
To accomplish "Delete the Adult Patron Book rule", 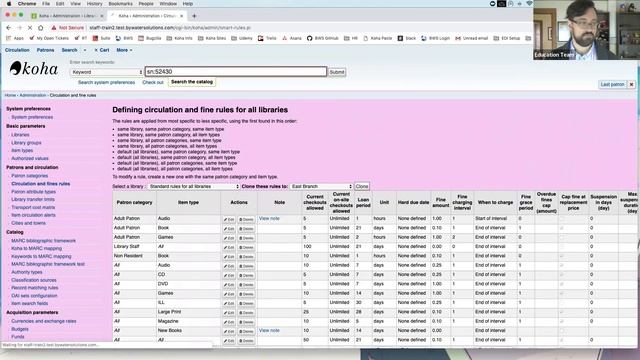I will coord(247,229).
